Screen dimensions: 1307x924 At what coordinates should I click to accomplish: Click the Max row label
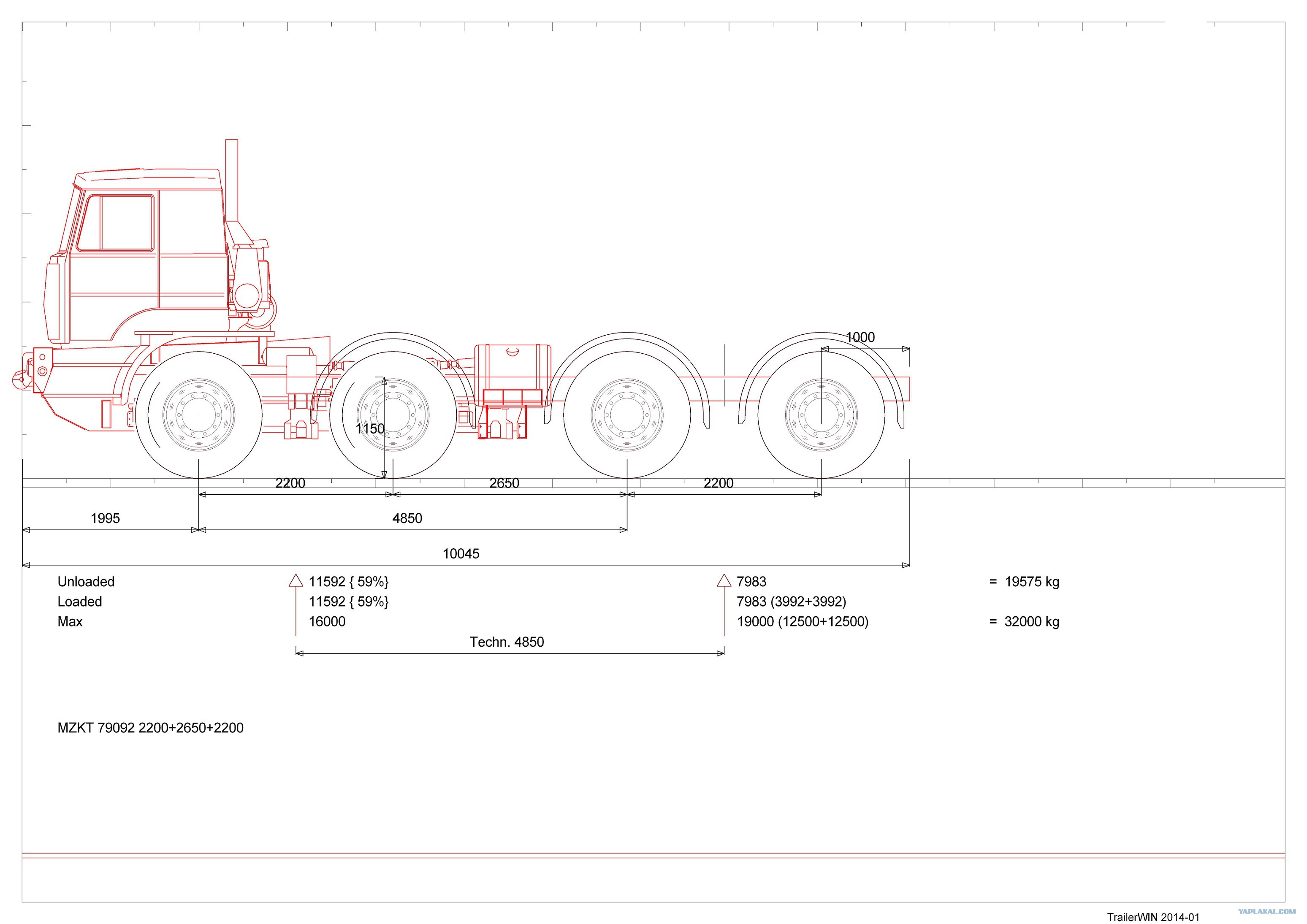70,621
